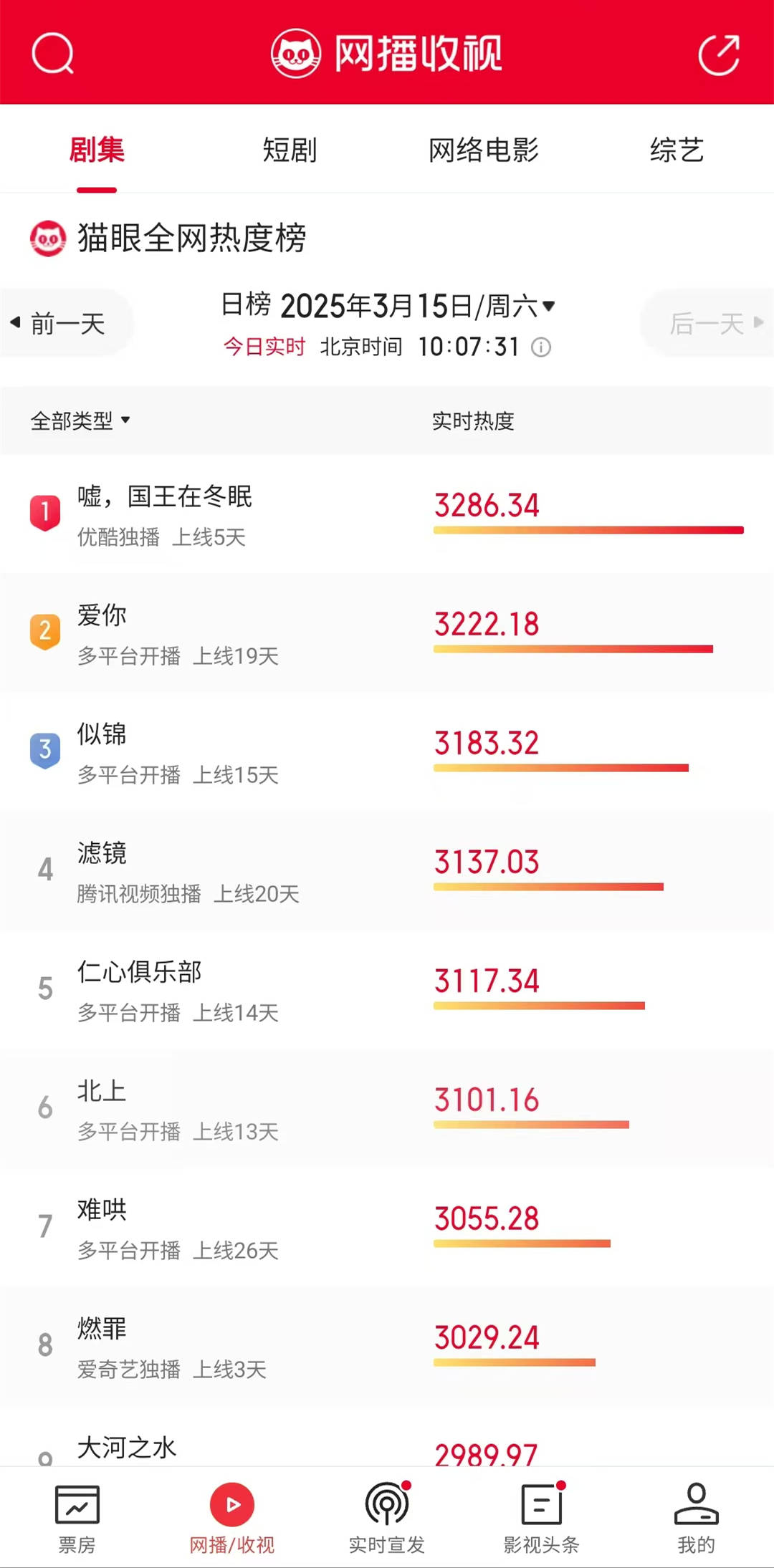The image size is (774, 1568).
Task: Tap the Maoyan cat logo beside 猫眼全网热度榜
Action: click(x=48, y=239)
